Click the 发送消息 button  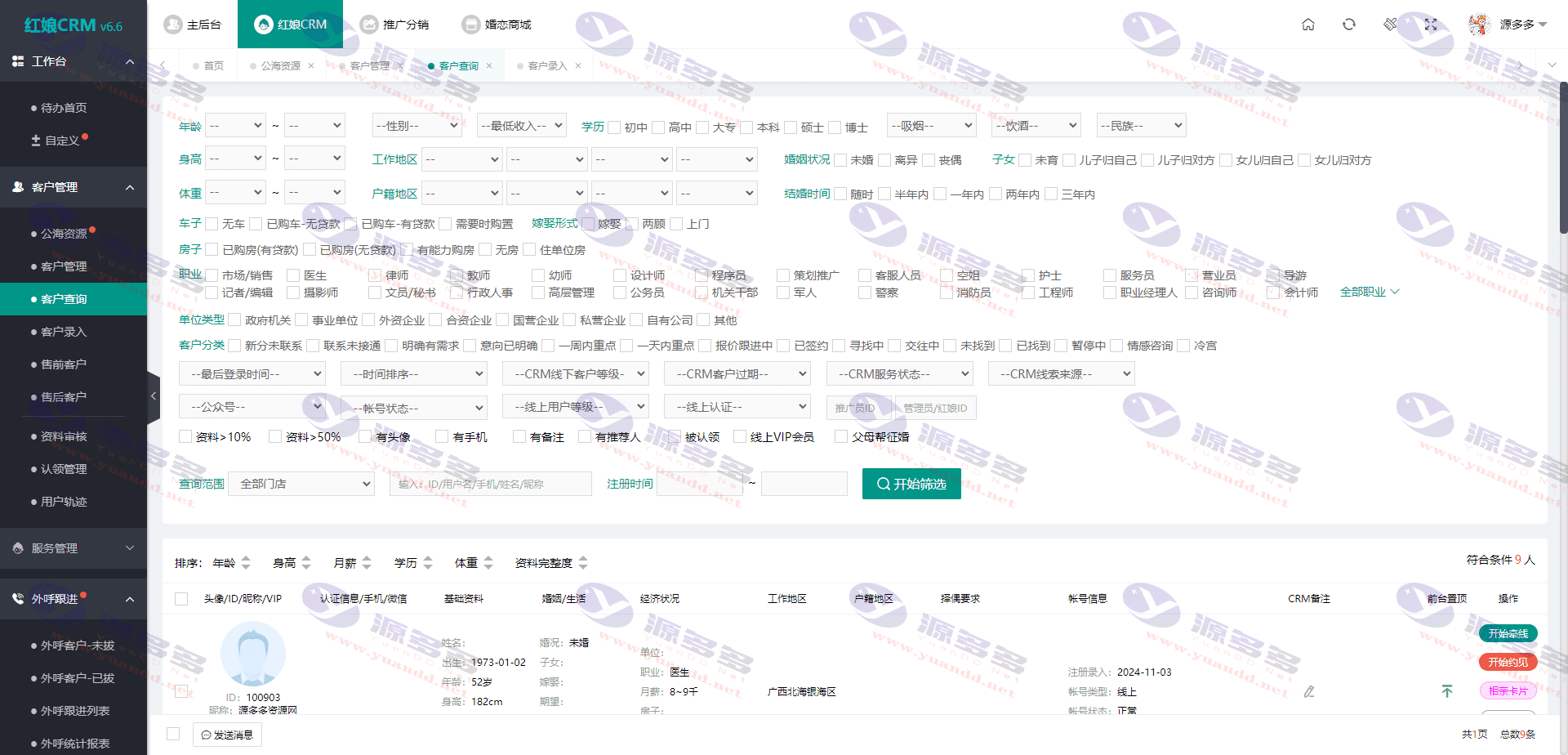227,735
